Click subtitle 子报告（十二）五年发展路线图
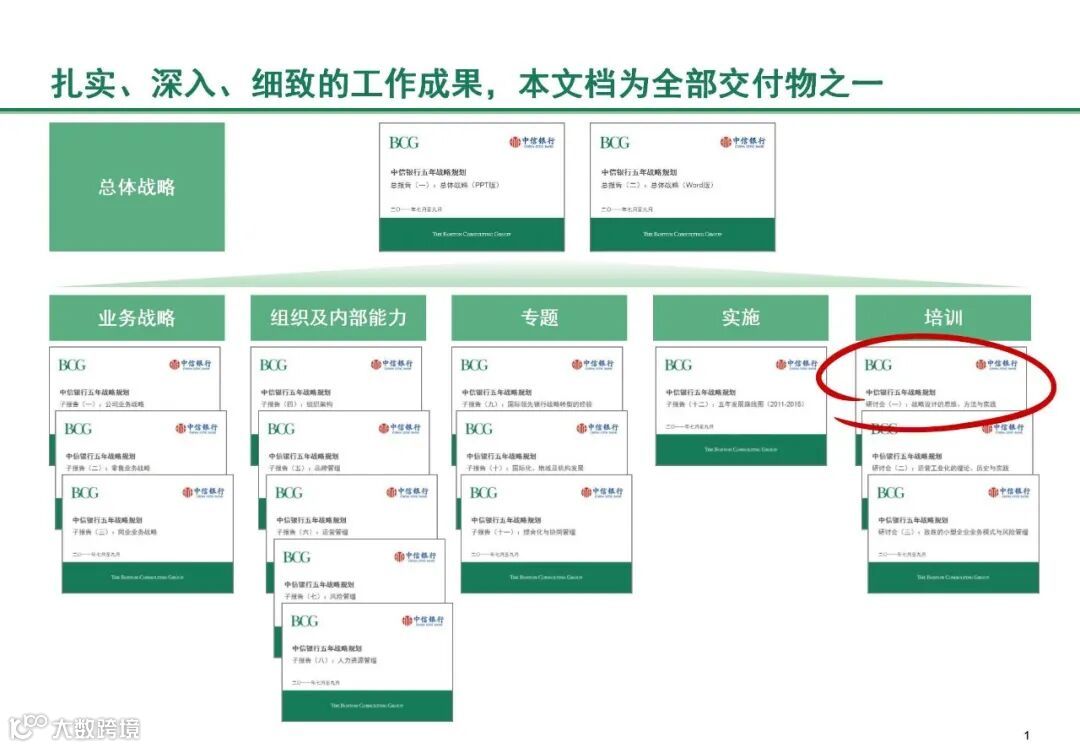 coord(735,404)
